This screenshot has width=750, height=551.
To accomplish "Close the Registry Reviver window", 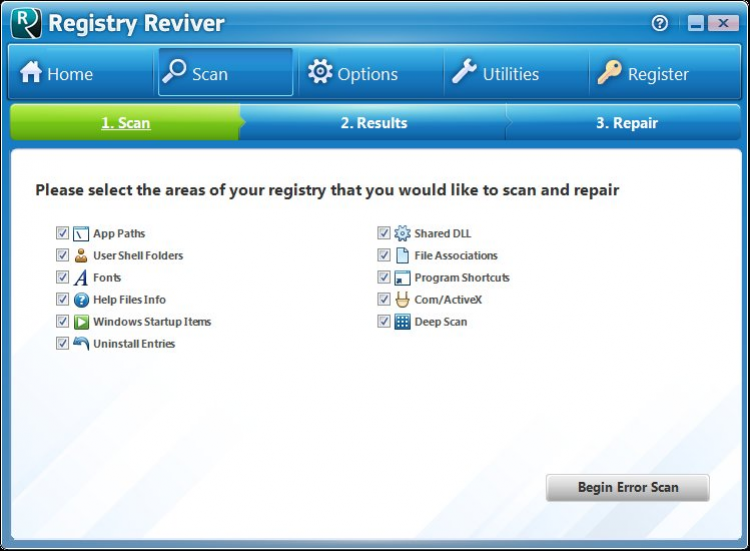I will pos(723,23).
